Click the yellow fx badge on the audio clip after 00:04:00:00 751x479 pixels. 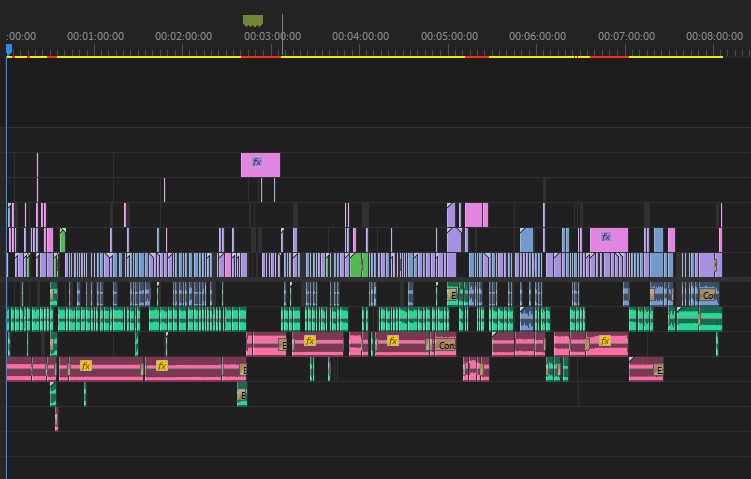(x=393, y=341)
